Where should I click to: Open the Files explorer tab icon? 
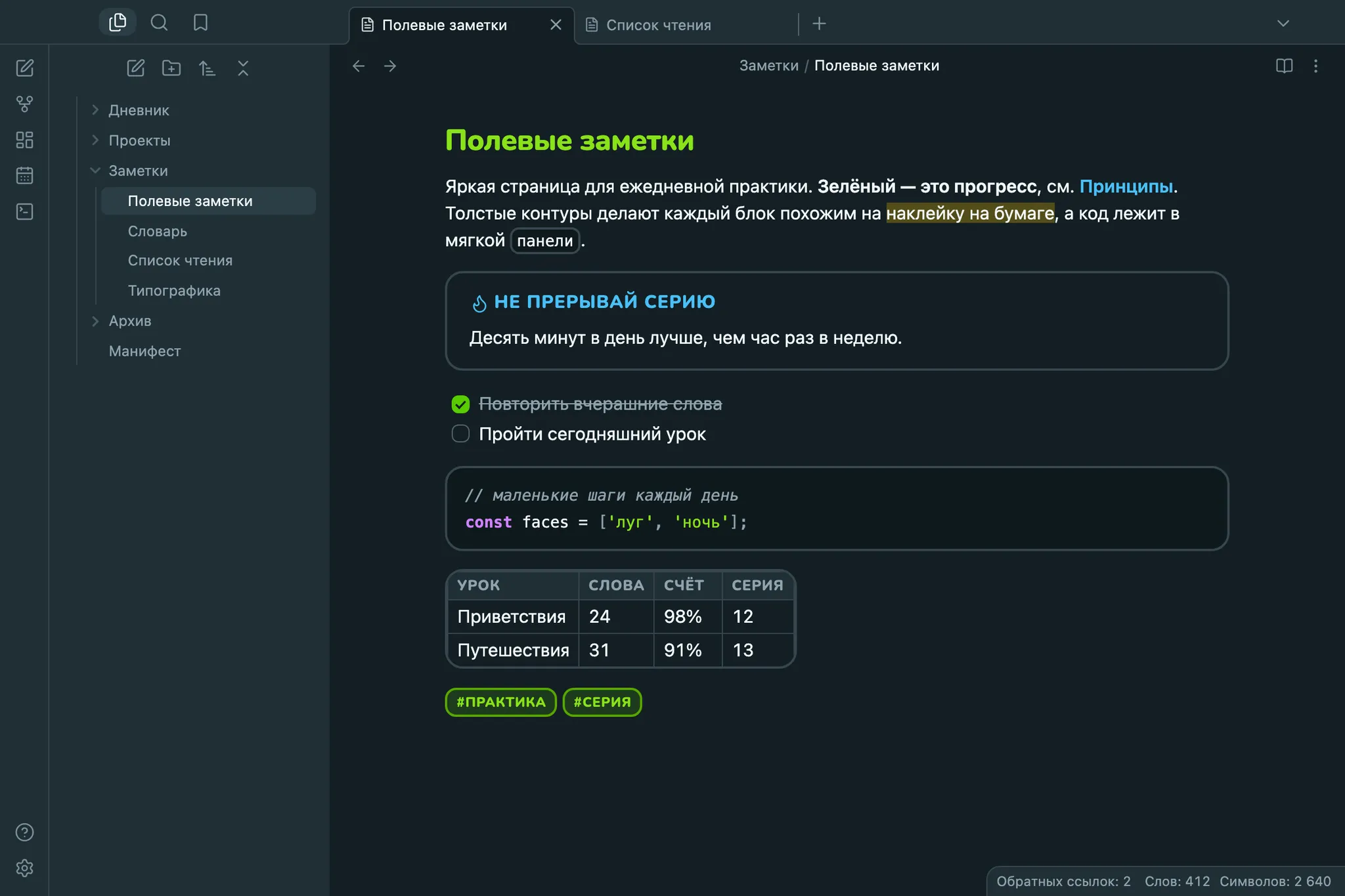[x=118, y=22]
